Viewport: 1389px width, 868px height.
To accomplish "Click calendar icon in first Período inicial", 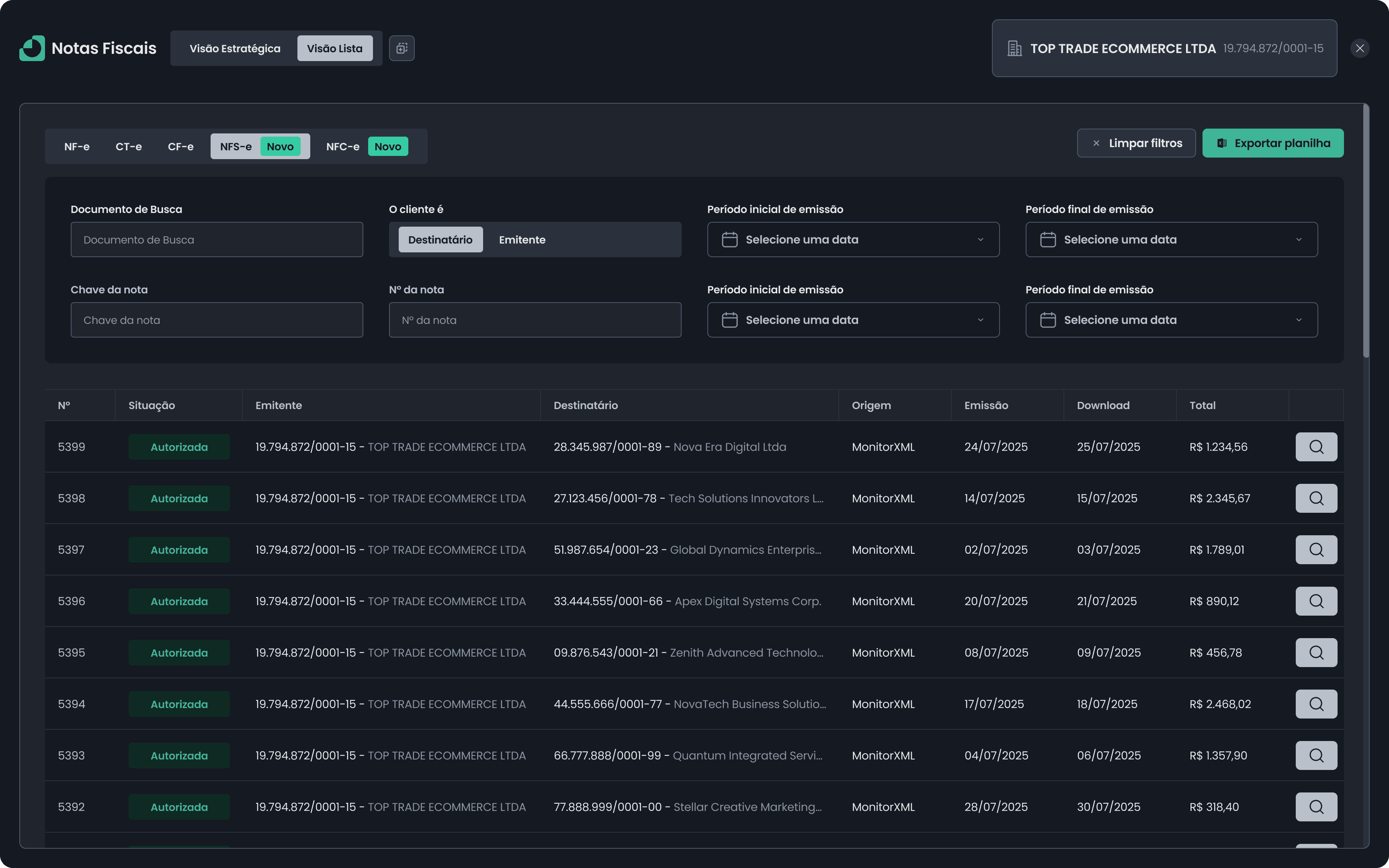I will coord(729,240).
